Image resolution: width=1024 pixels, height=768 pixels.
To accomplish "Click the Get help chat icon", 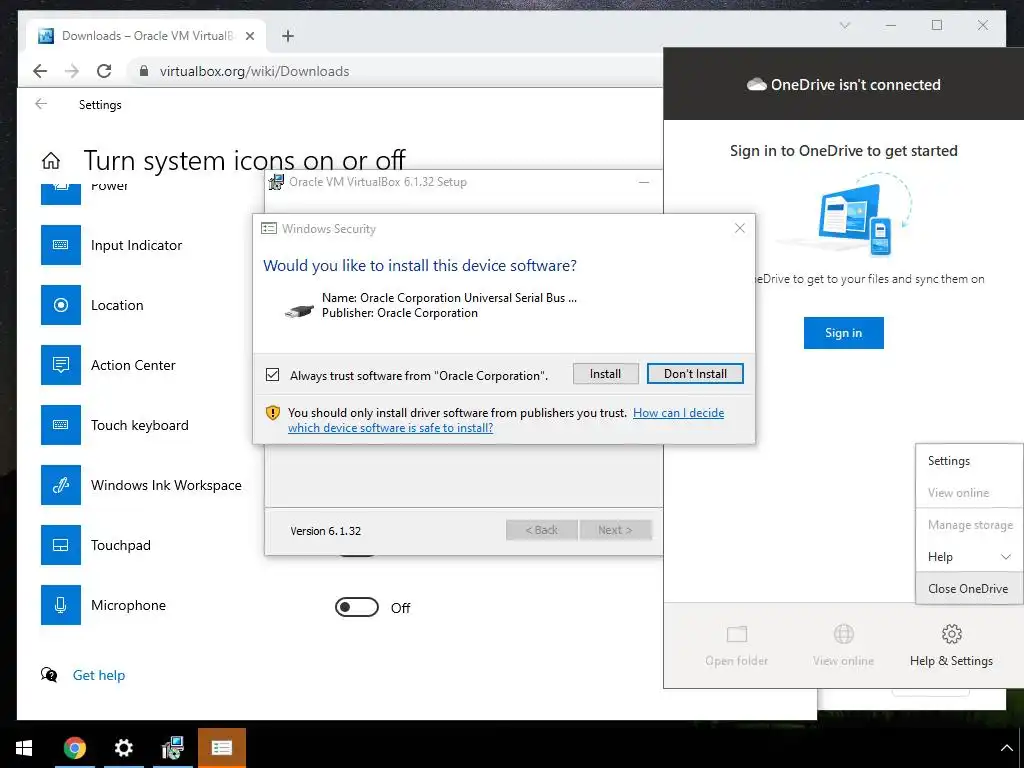I will pos(49,675).
